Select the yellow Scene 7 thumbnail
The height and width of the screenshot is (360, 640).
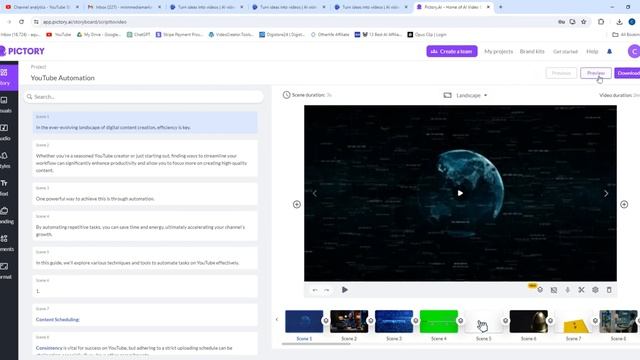[x=573, y=321]
